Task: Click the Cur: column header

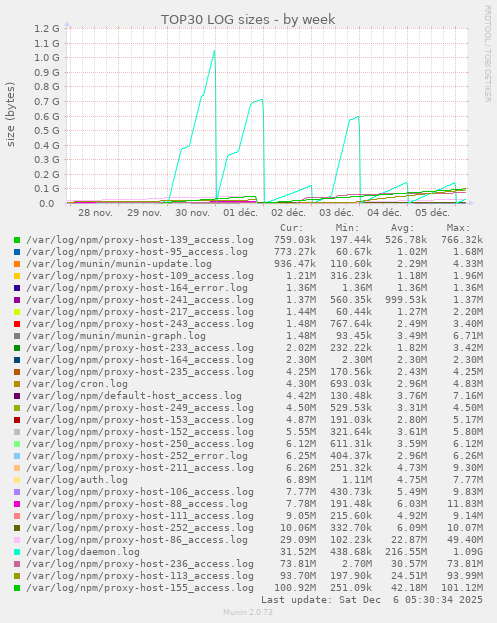Action: (292, 228)
